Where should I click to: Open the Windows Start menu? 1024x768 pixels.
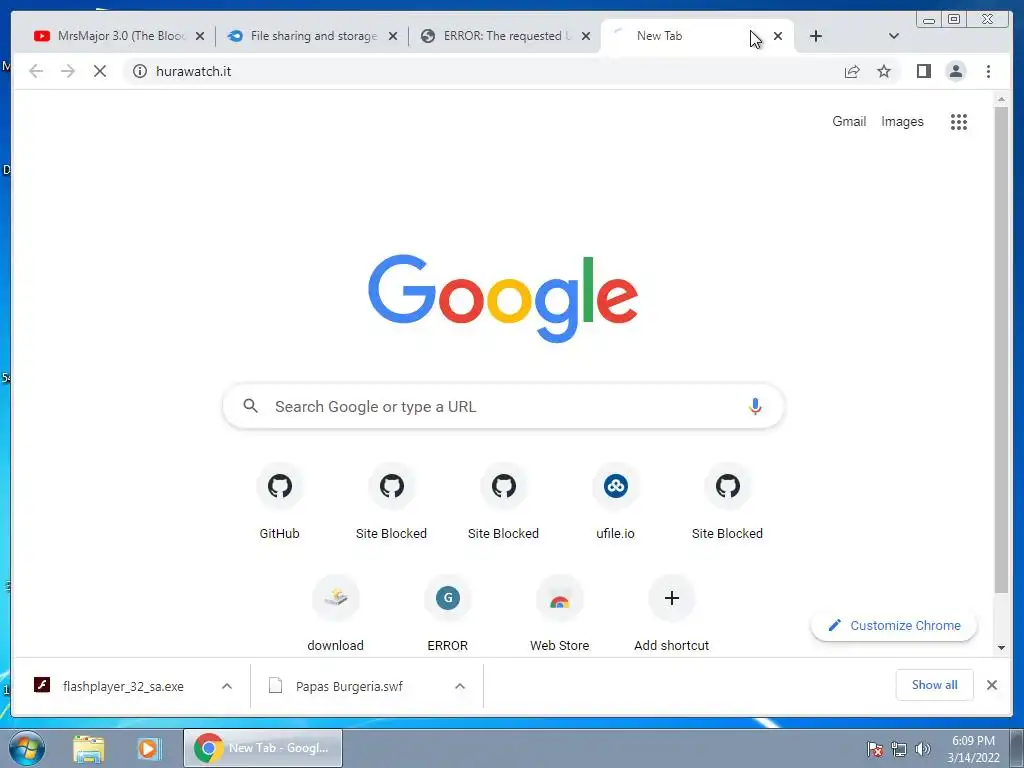coord(27,748)
